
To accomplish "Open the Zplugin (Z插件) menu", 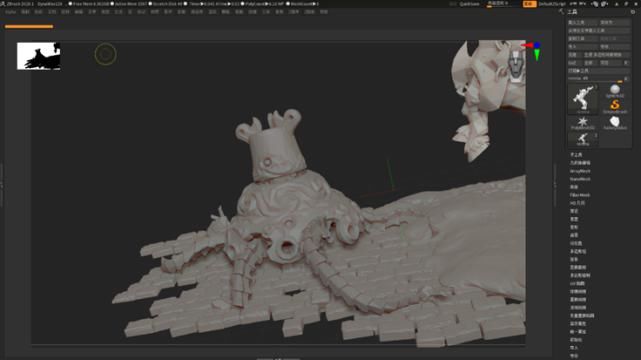I will [294, 12].
